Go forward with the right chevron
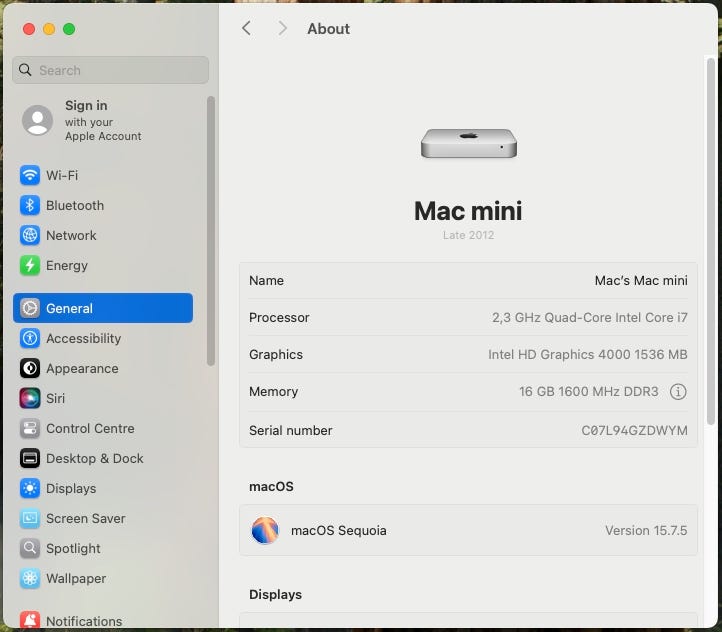The width and height of the screenshot is (722, 632). coord(282,29)
